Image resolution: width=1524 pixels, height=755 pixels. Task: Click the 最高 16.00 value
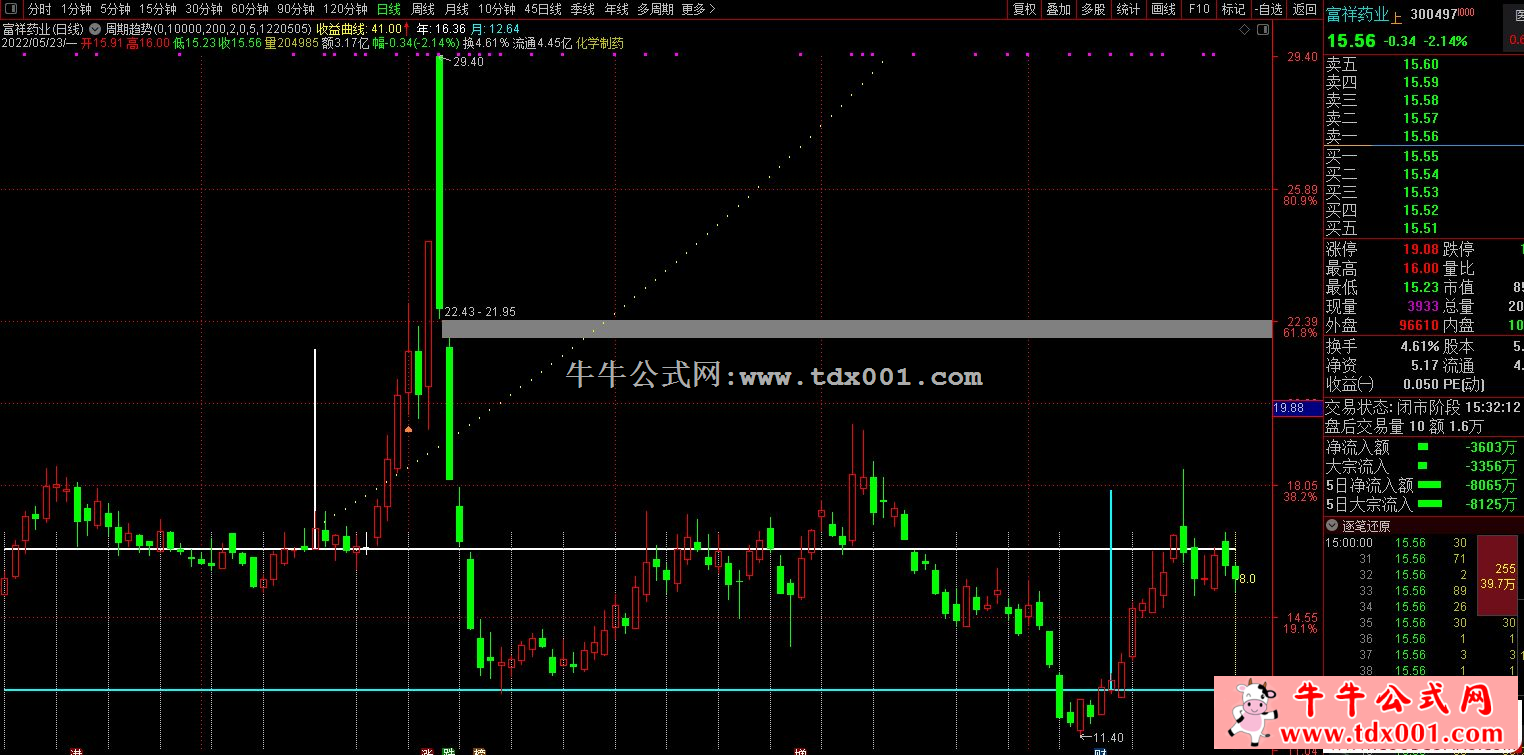(1420, 269)
